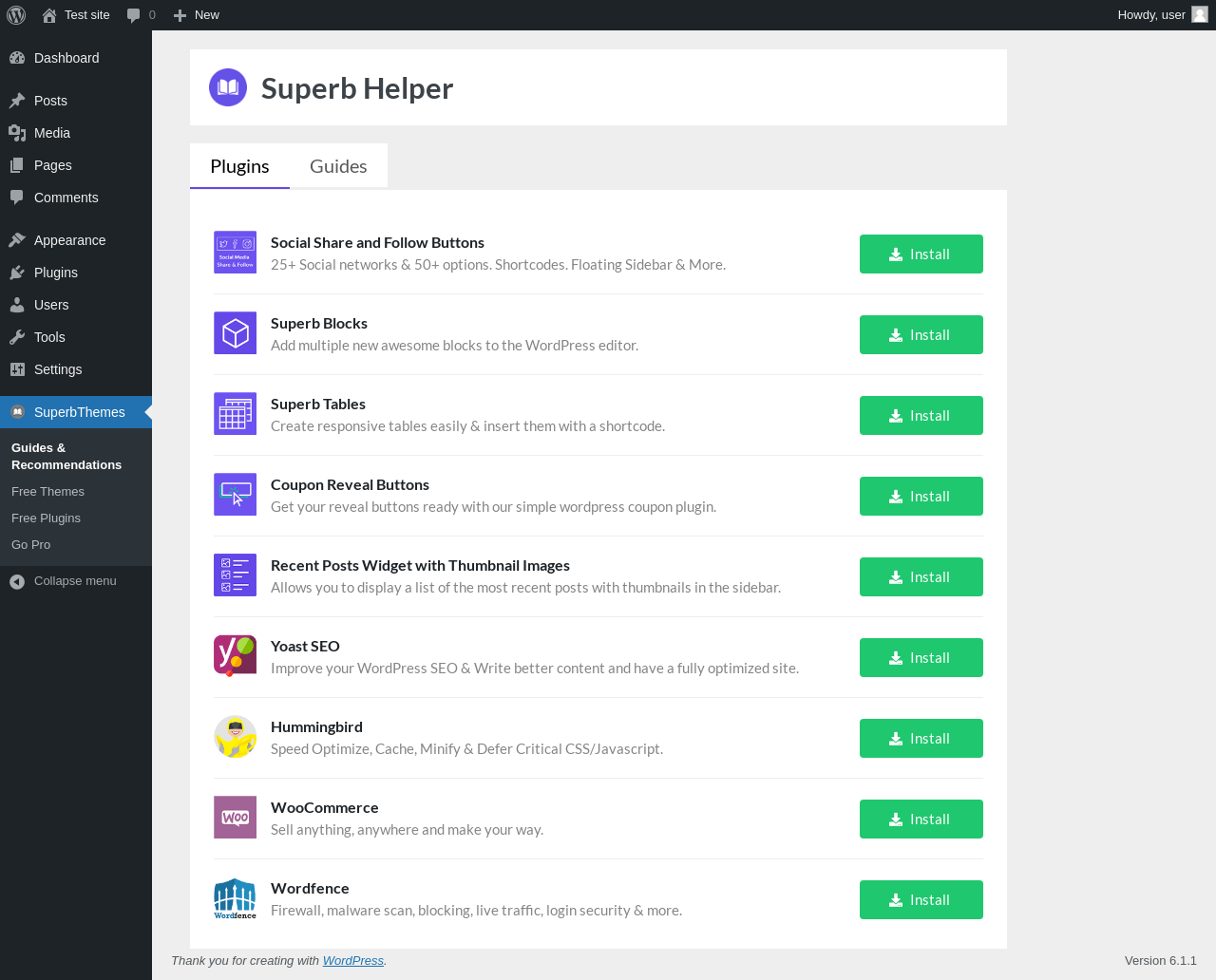The image size is (1216, 980).
Task: Open the Tools menu
Action: pos(76,337)
